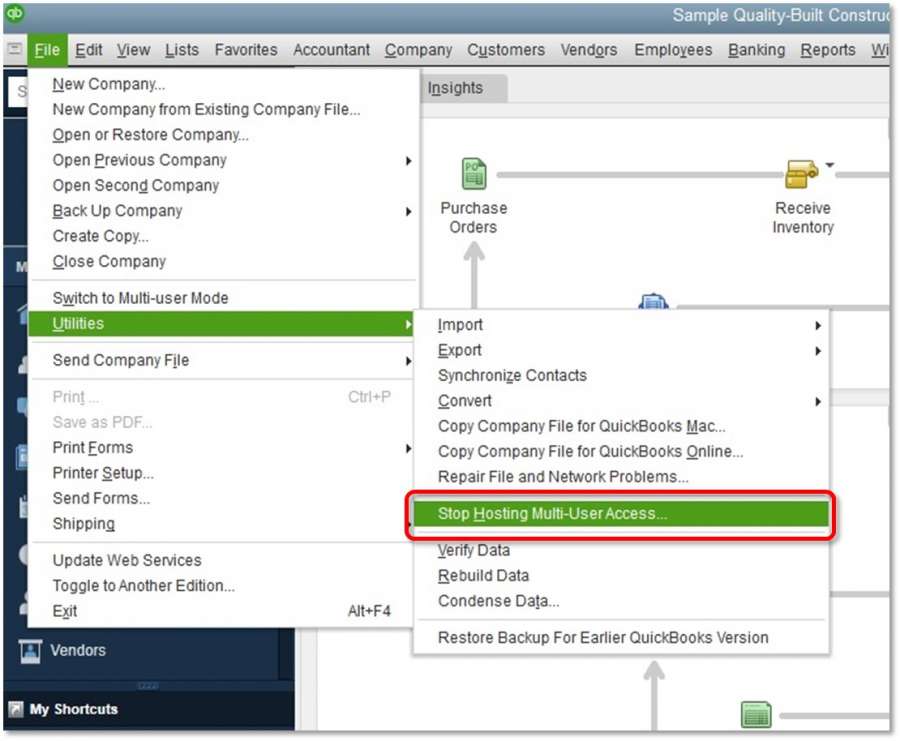Click the Vendors icon in left sidebar
Viewport: 900px width, 741px height.
pos(32,651)
